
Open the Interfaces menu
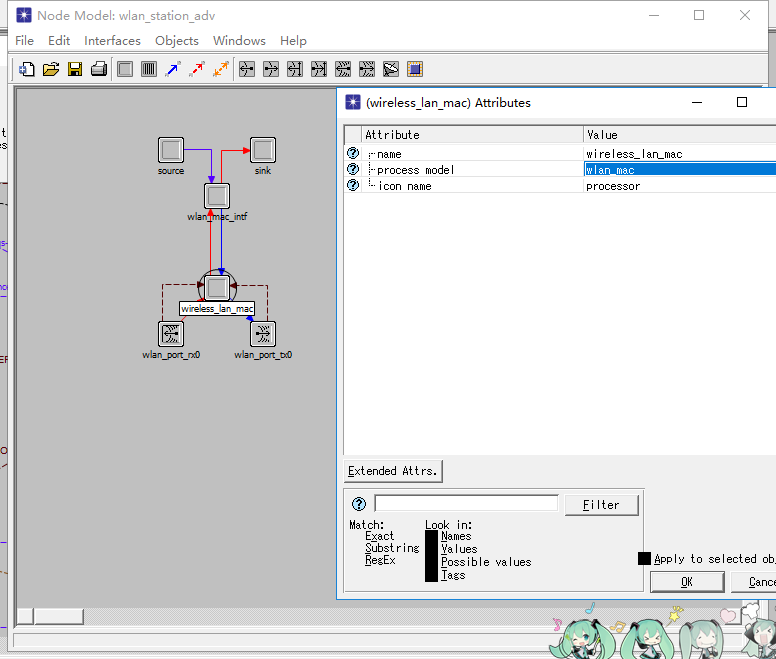(x=112, y=41)
